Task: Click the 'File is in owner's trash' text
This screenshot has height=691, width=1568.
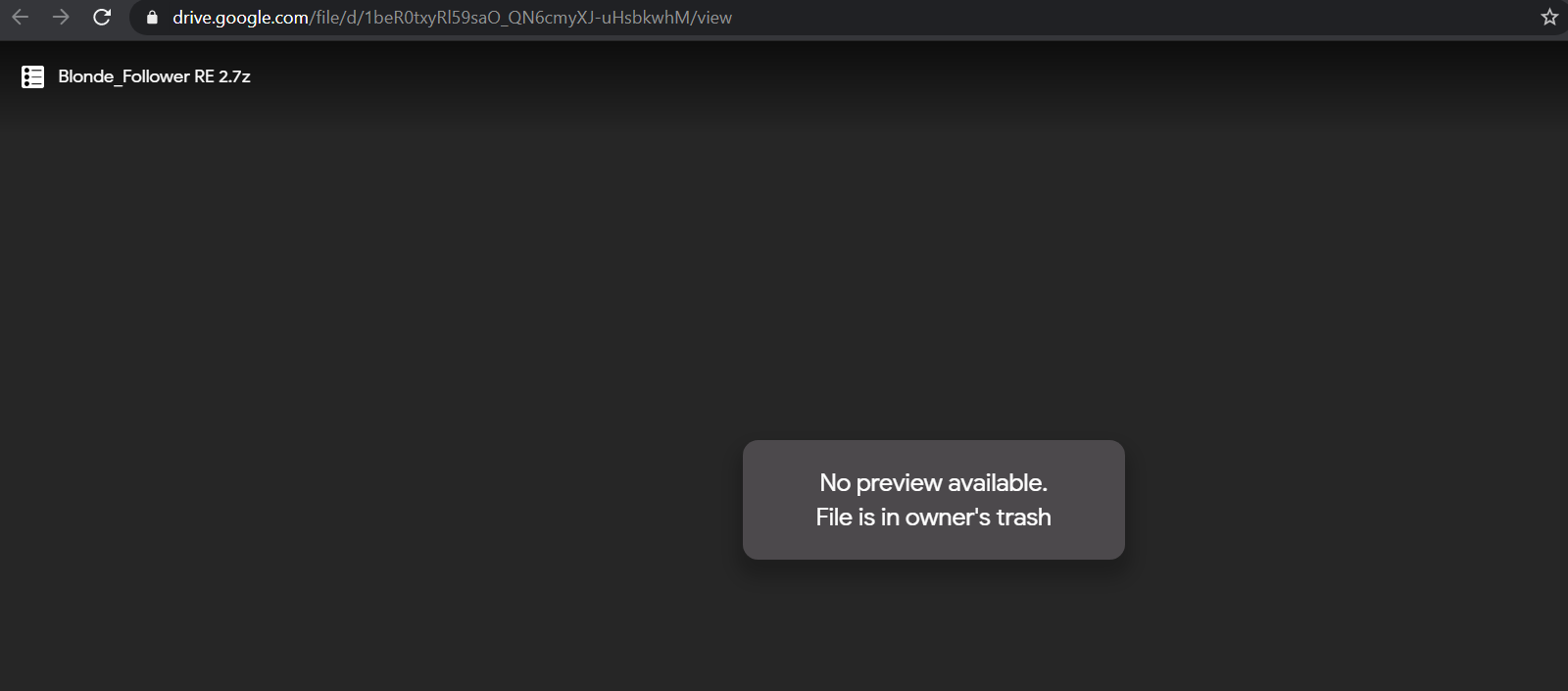Action: pyautogui.click(x=934, y=517)
